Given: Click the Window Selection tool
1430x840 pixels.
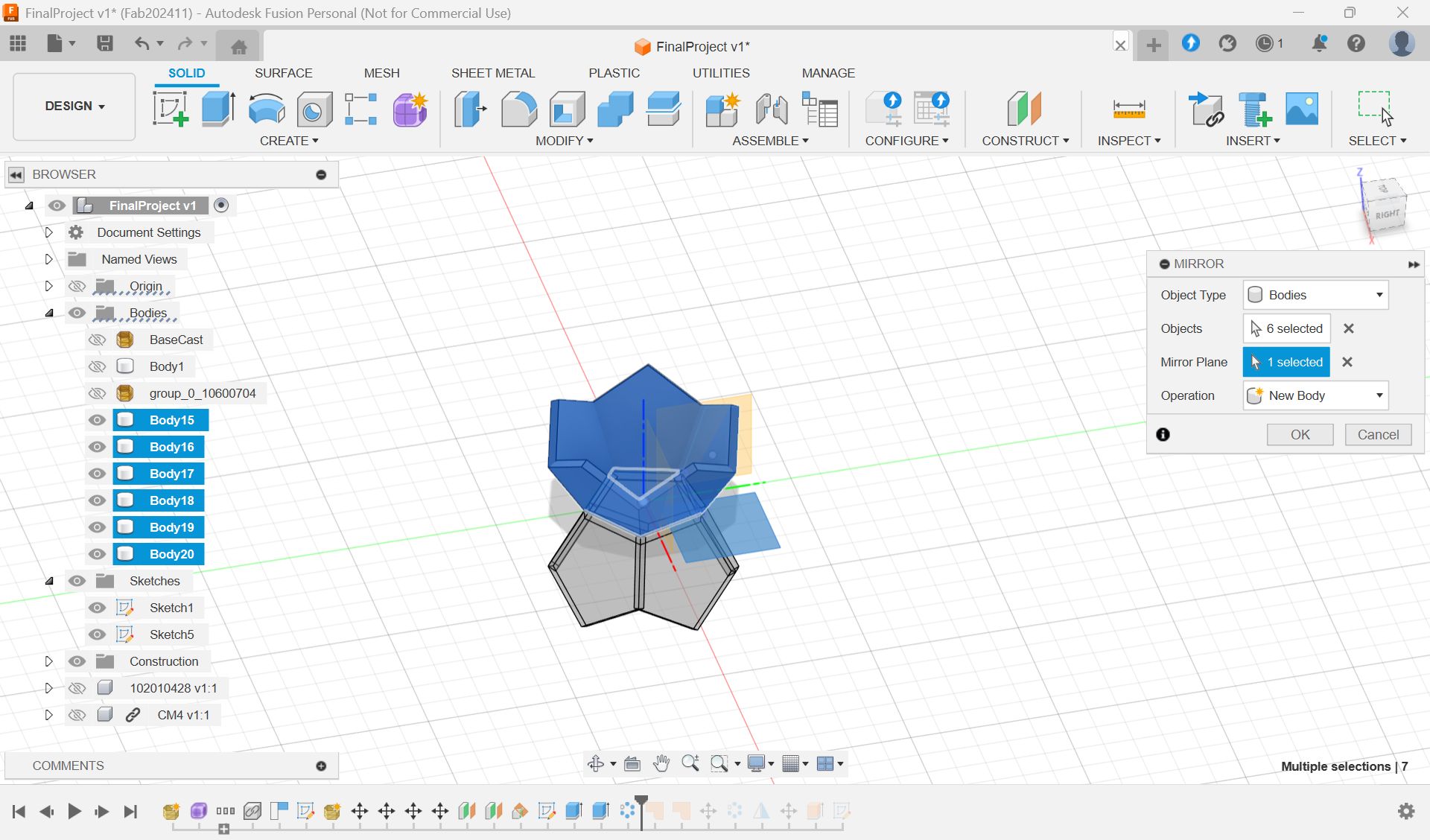Looking at the screenshot, I should click(x=1376, y=109).
